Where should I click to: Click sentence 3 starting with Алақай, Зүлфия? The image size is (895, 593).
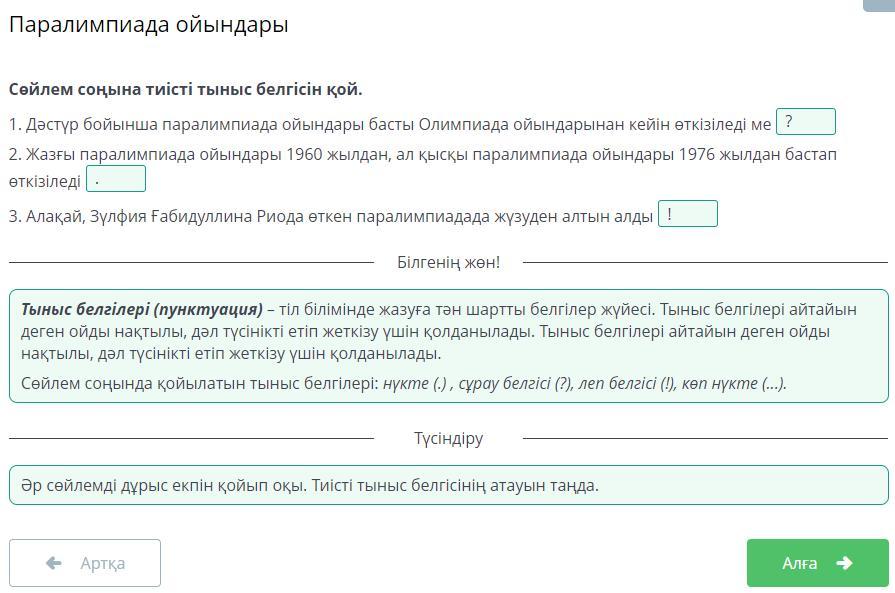(x=330, y=216)
